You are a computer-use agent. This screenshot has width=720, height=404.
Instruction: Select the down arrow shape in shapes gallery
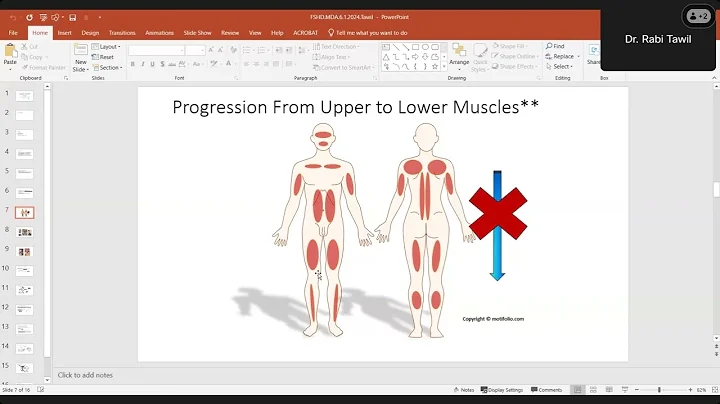(425, 57)
